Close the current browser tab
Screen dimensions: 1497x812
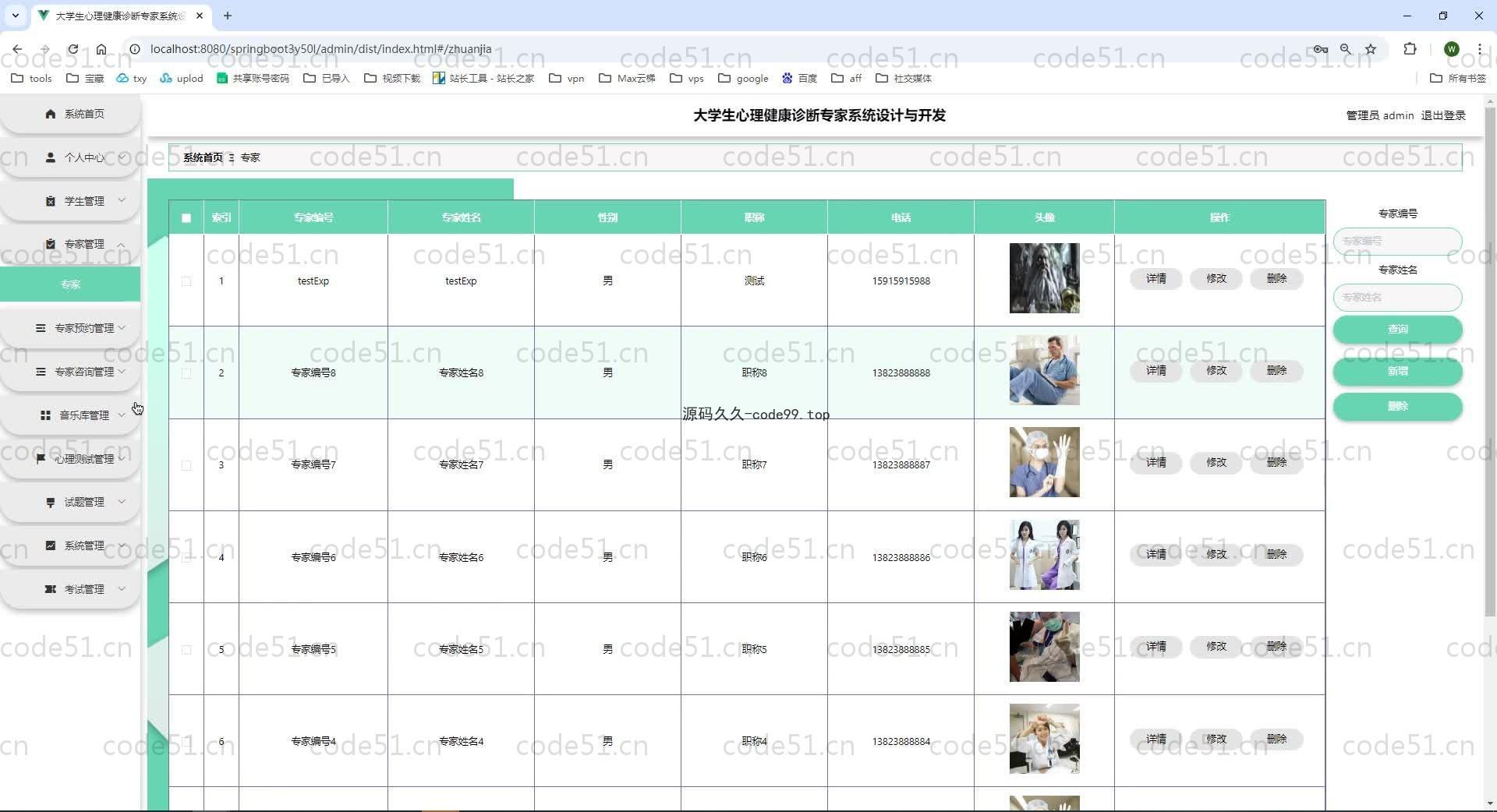click(200, 16)
